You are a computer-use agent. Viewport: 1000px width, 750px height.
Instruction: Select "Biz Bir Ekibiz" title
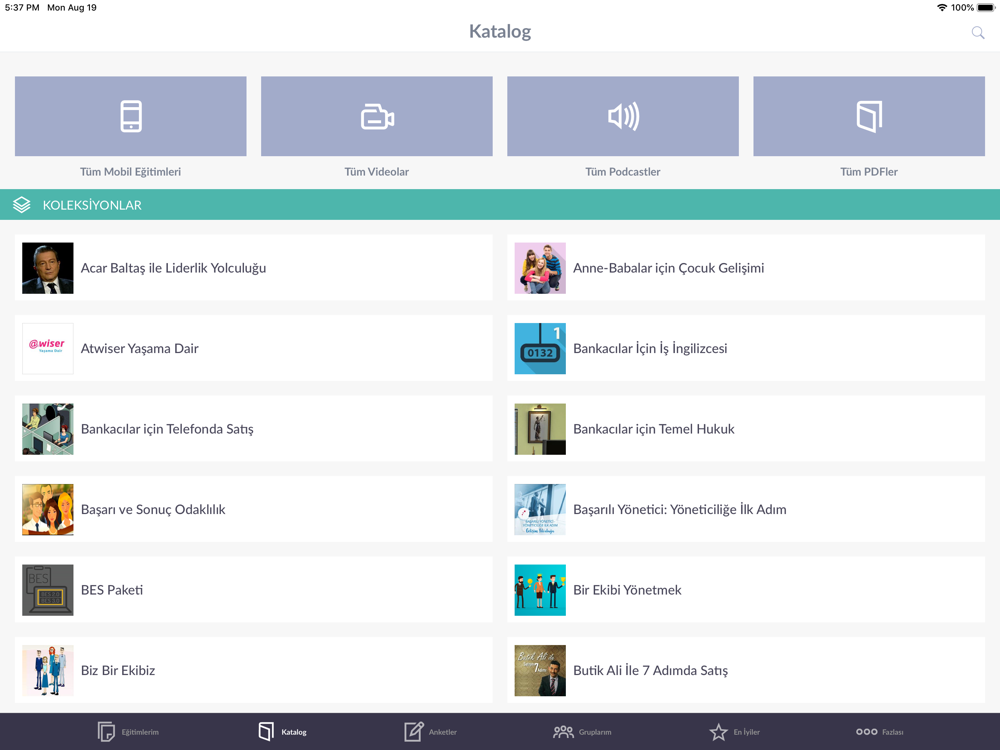[x=118, y=670]
